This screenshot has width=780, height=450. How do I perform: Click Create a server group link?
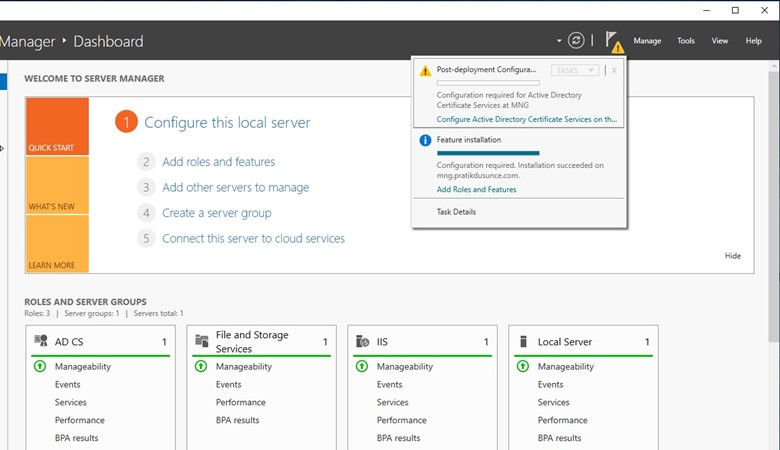216,213
